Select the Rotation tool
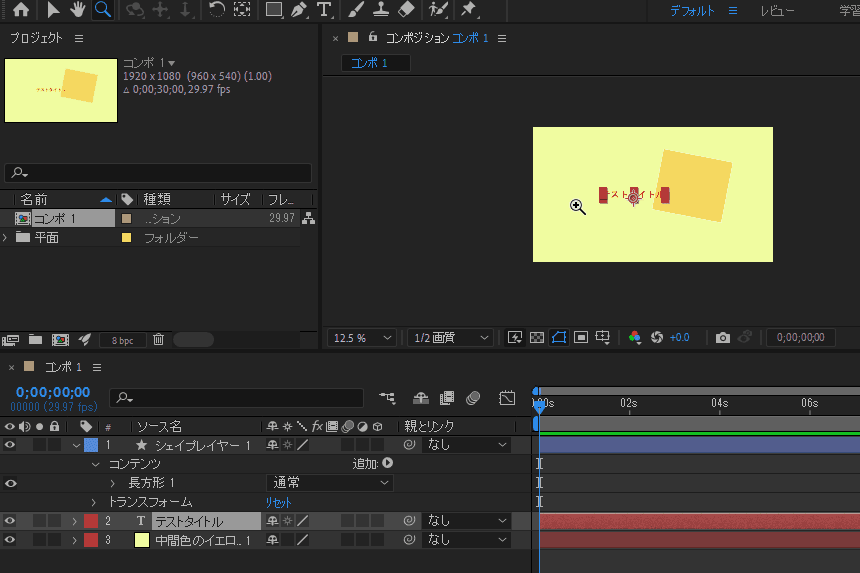Image resolution: width=860 pixels, height=573 pixels. [217, 9]
